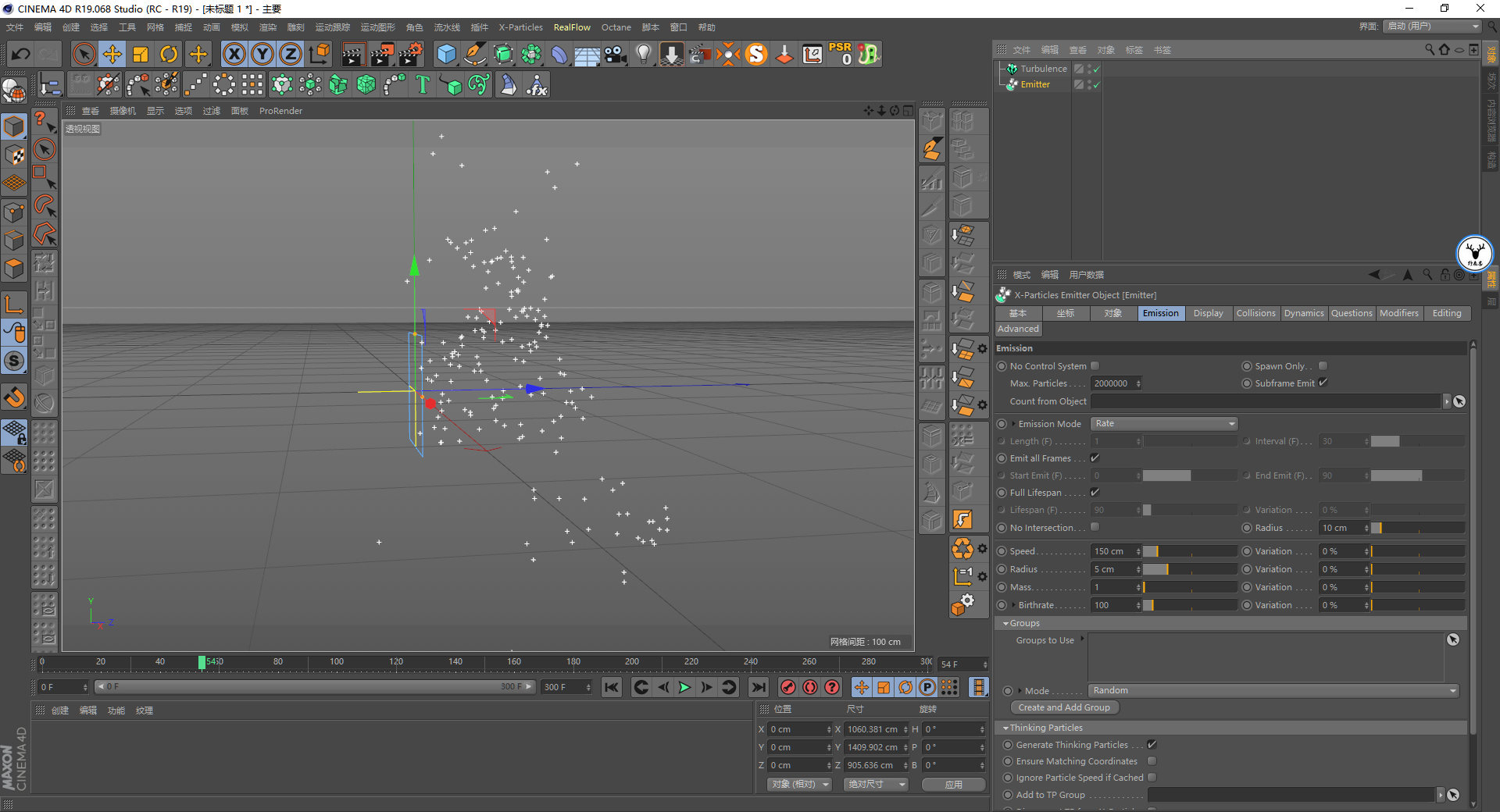Switch to Texture mode icon
1500x812 pixels.
(x=15, y=155)
